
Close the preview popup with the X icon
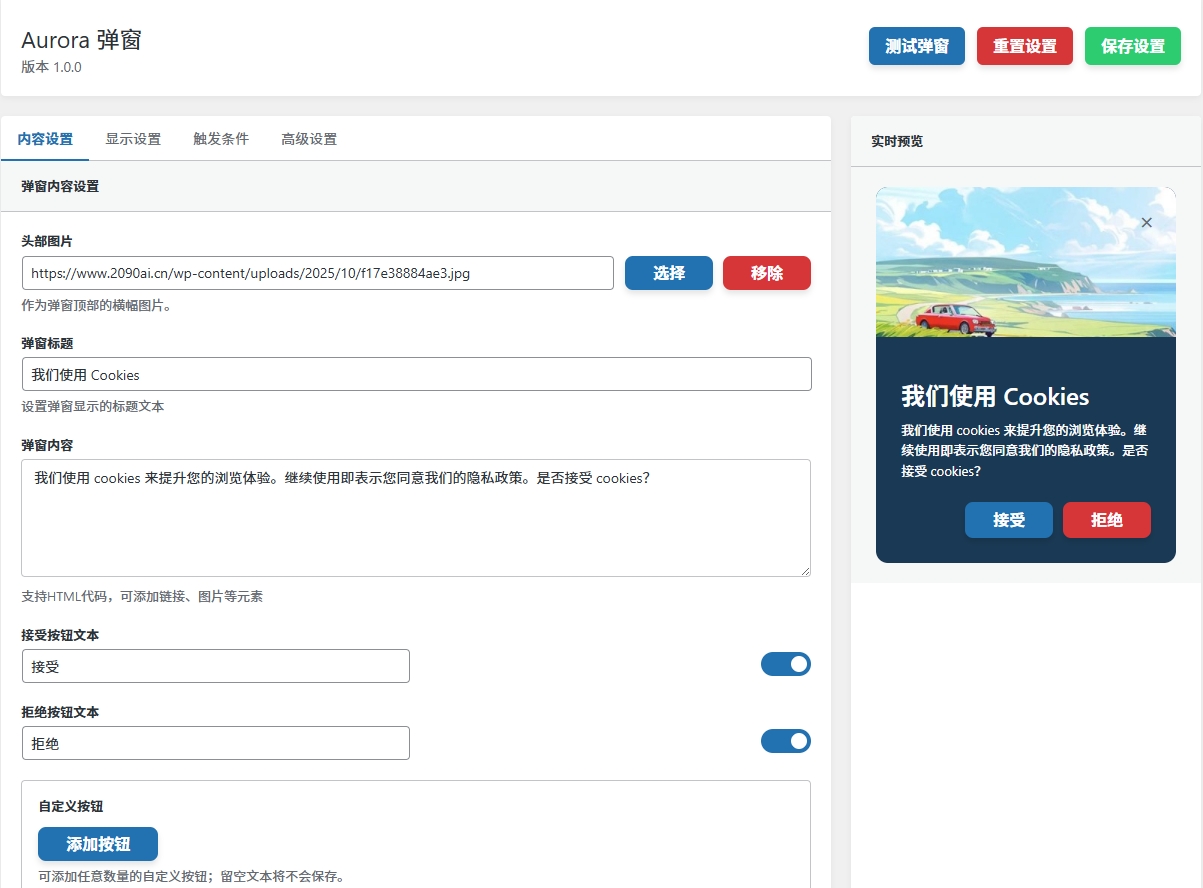pyautogui.click(x=1146, y=223)
